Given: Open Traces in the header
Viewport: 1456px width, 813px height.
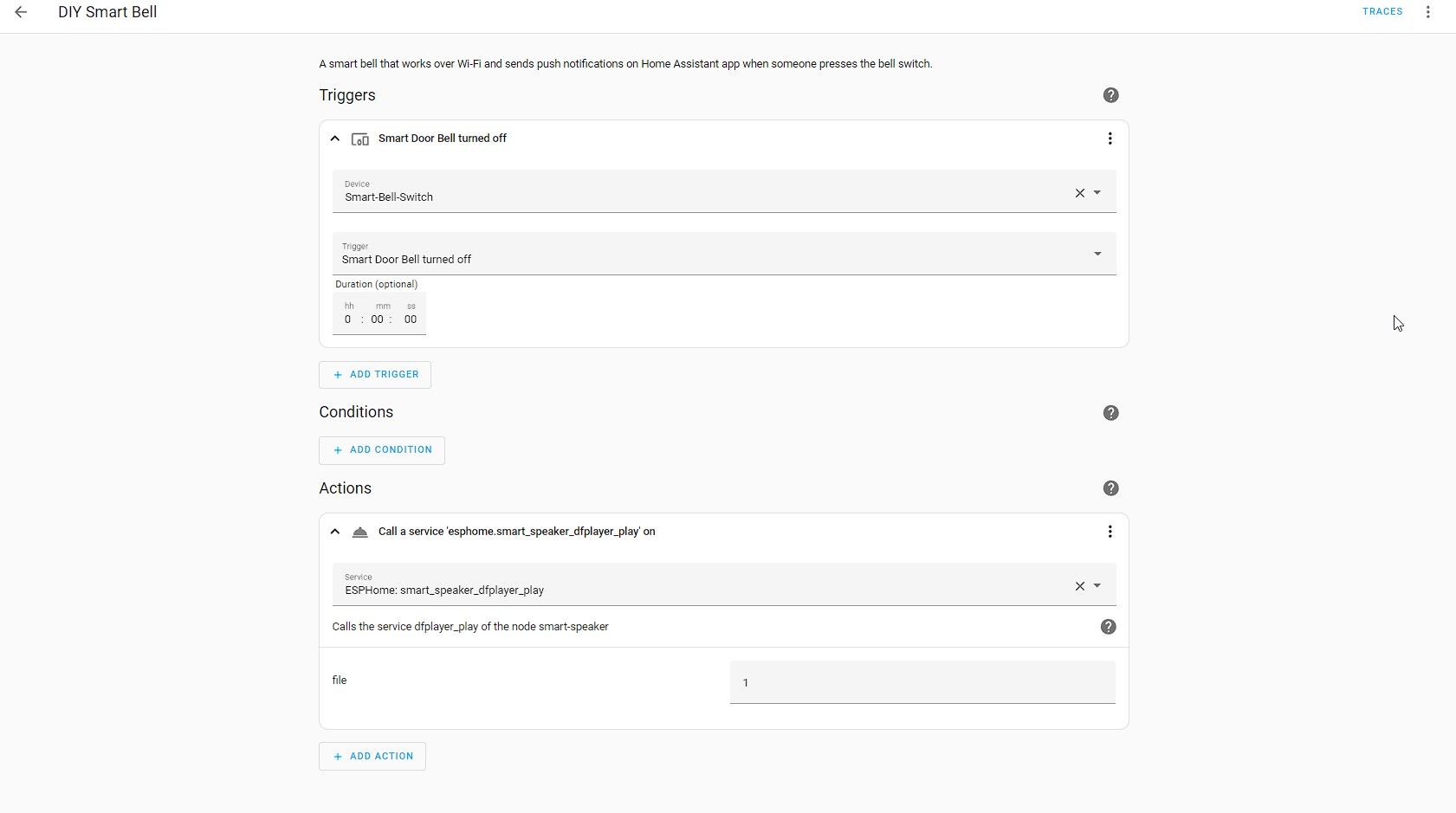Looking at the screenshot, I should [x=1382, y=12].
